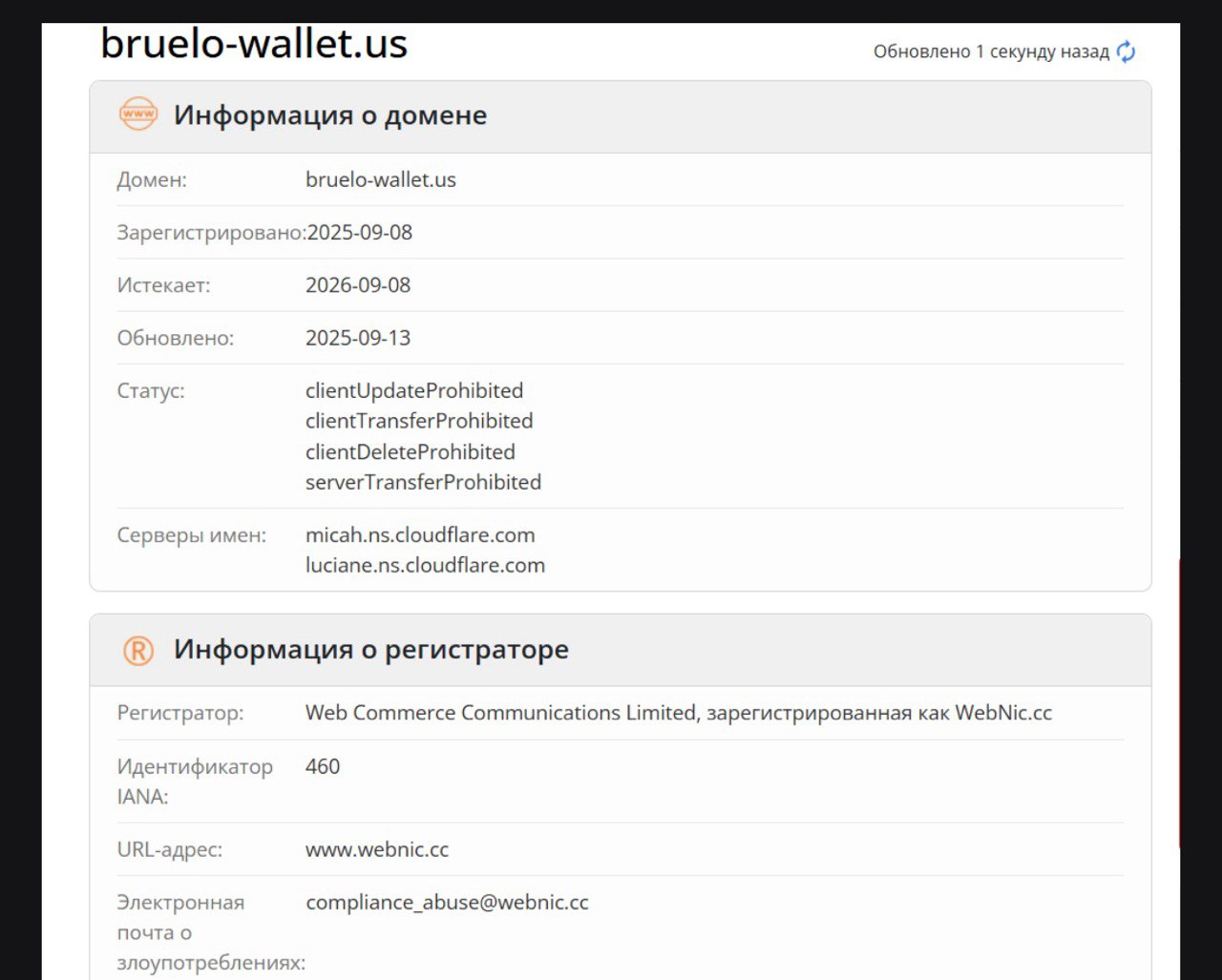Click the clientDeleteProhibited status

[410, 451]
